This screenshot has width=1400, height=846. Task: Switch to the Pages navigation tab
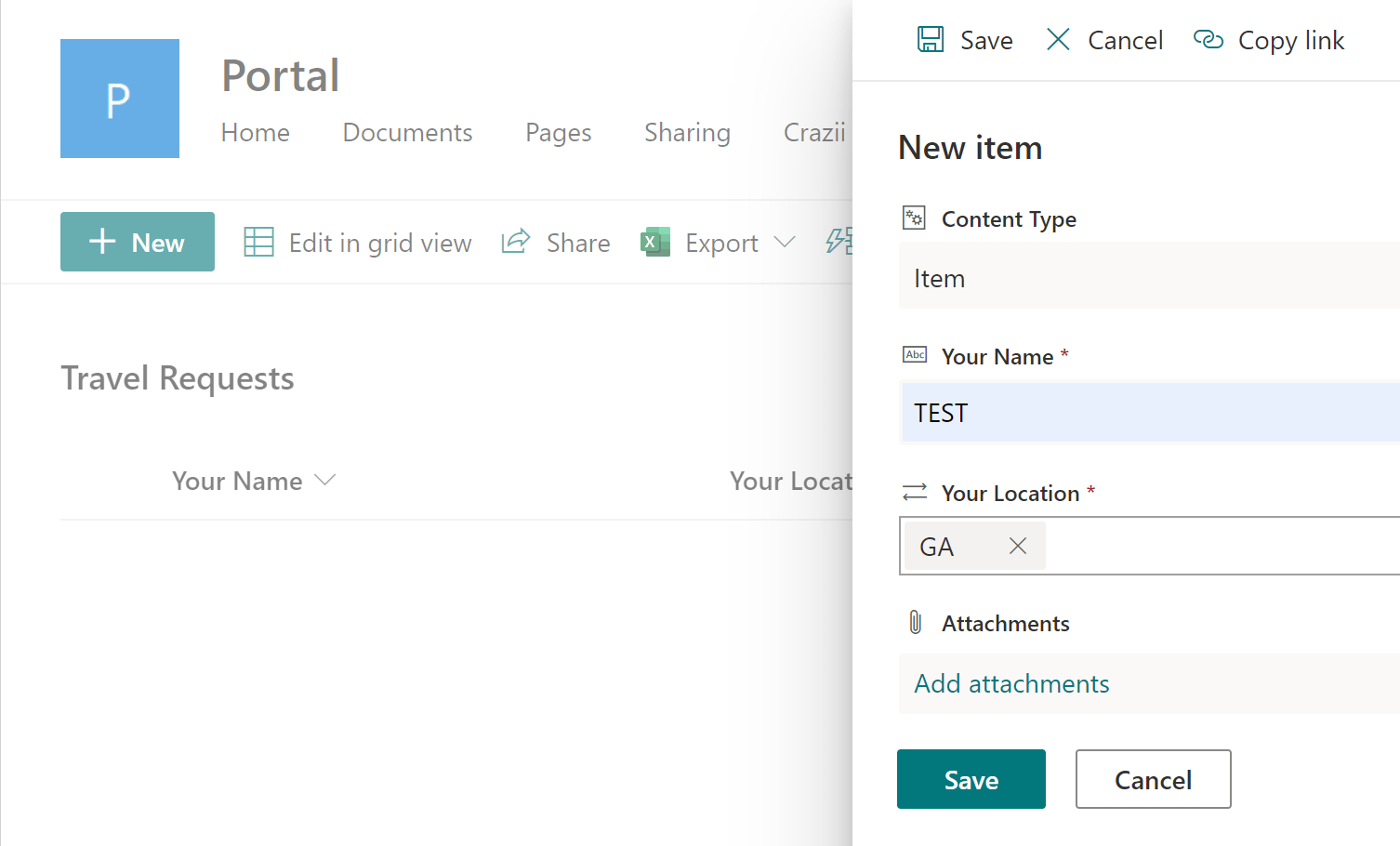[x=558, y=133]
